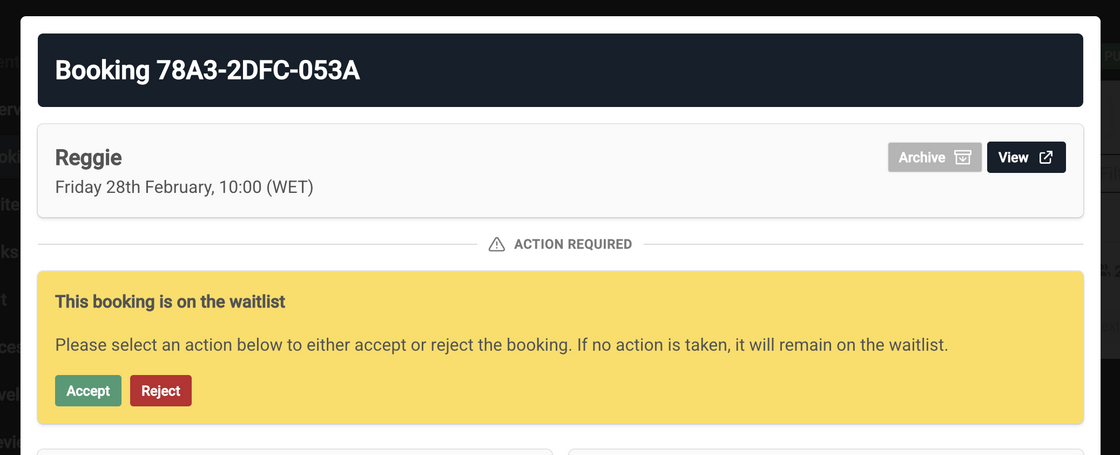Click the warning triangle icon

coord(496,244)
